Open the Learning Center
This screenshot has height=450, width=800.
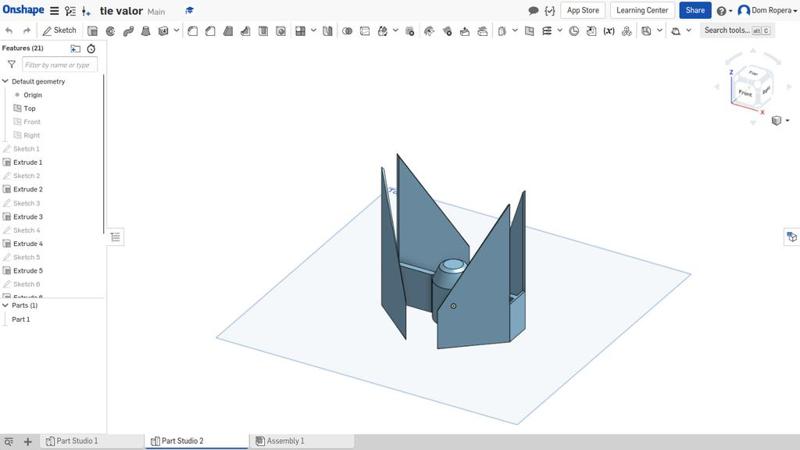[x=642, y=10]
